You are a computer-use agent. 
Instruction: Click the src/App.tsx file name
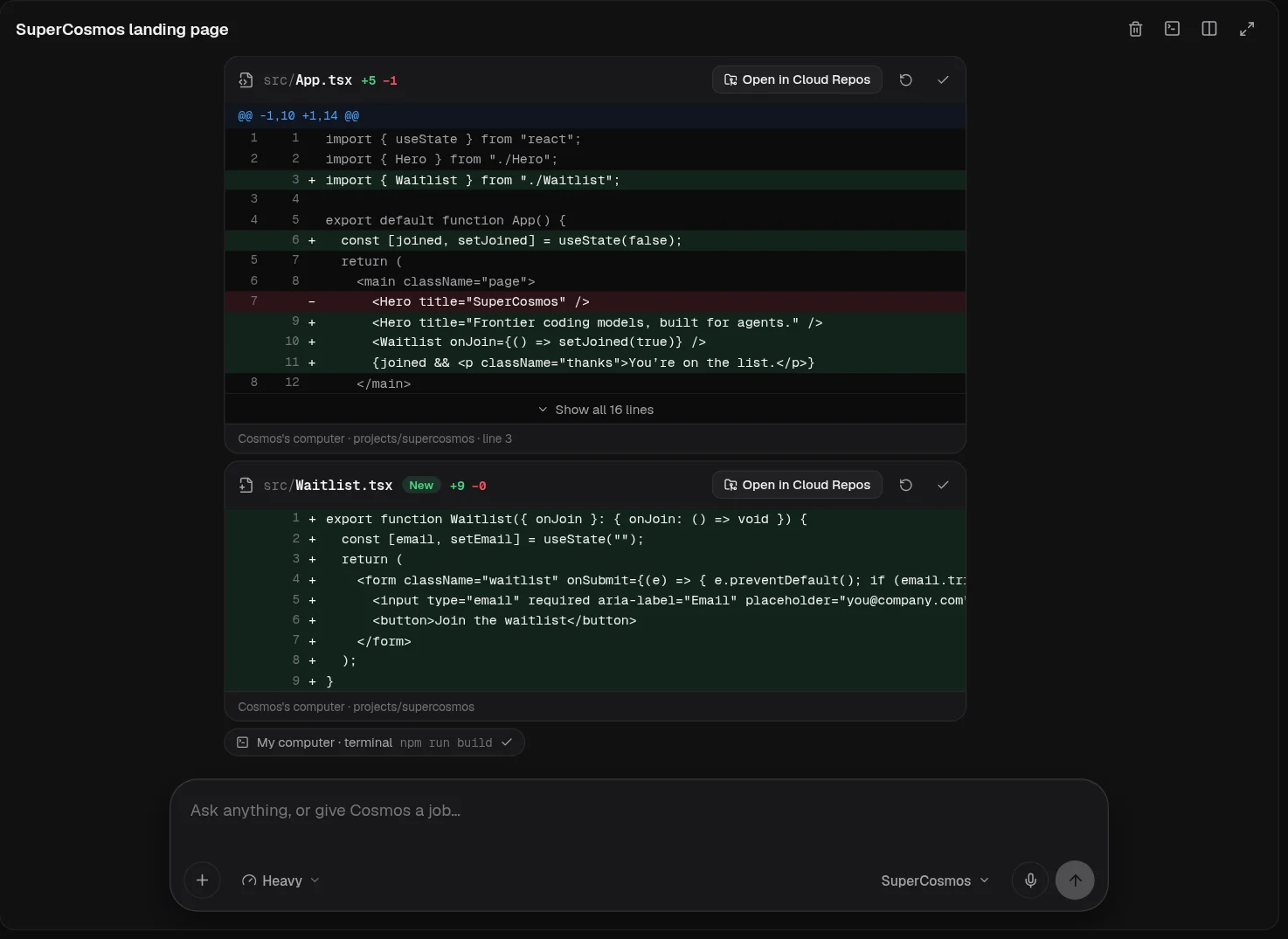(x=308, y=80)
